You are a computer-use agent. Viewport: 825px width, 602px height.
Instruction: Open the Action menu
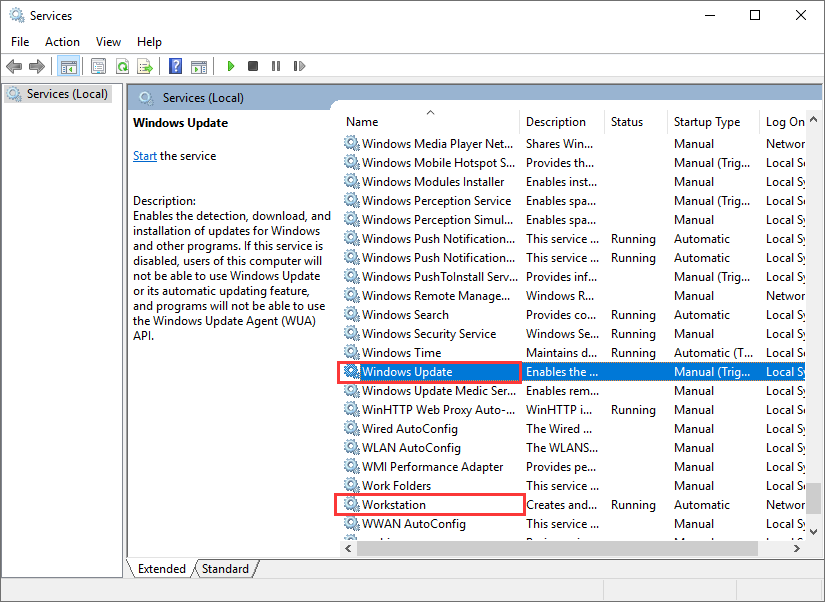(62, 42)
